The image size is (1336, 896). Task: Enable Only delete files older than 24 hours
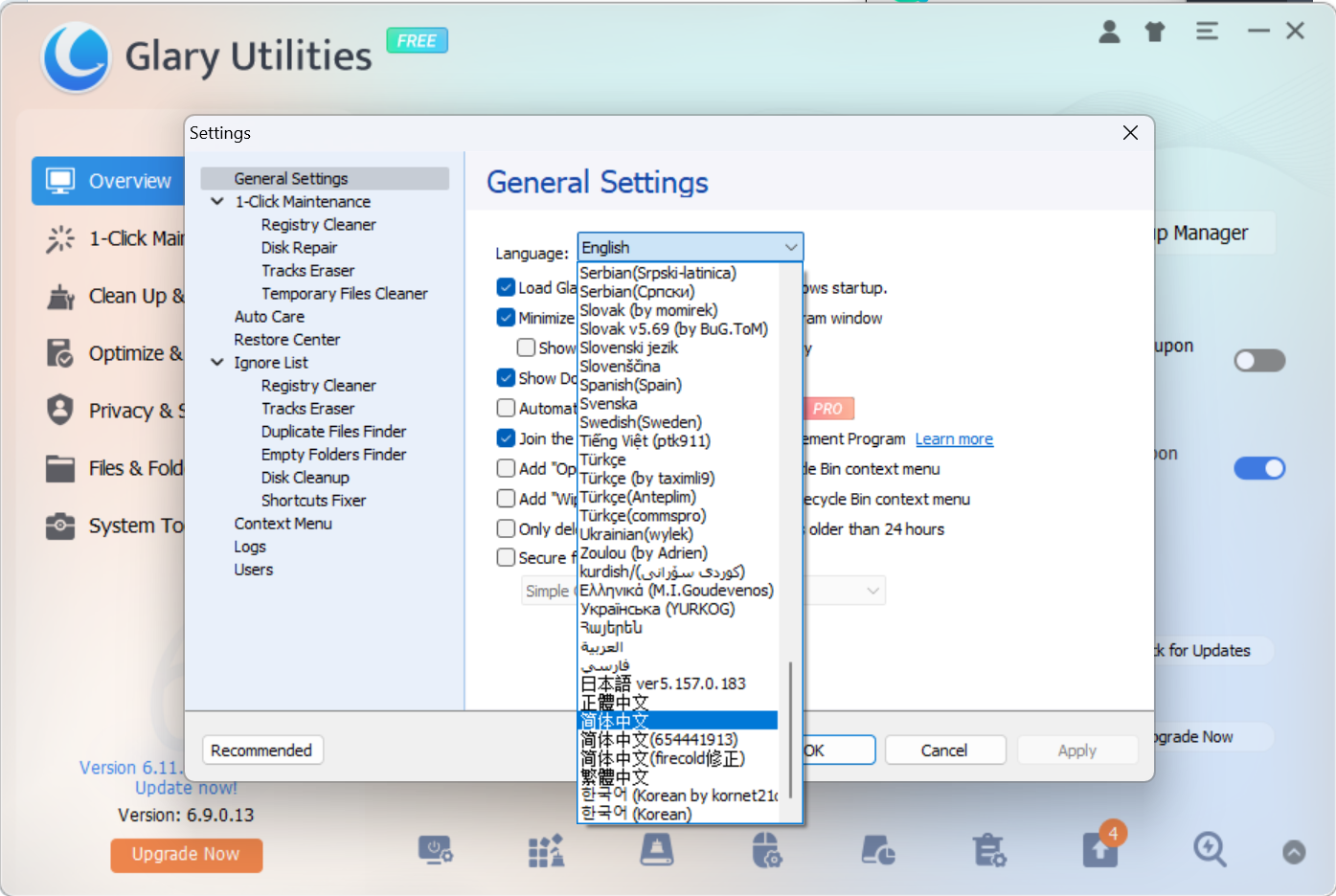(x=507, y=528)
